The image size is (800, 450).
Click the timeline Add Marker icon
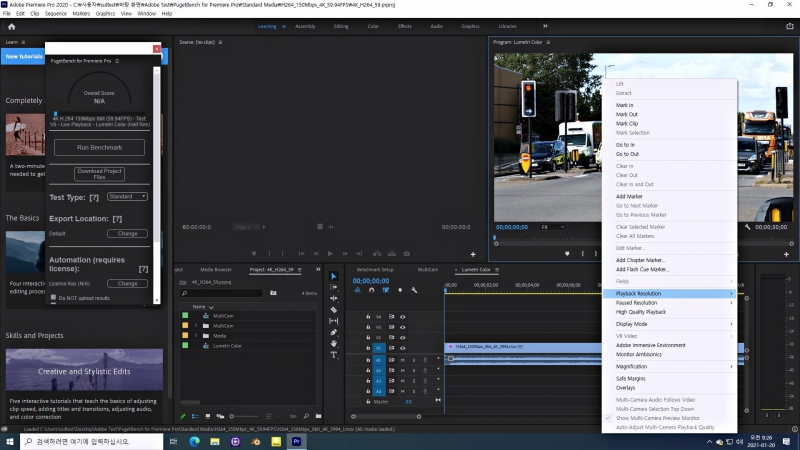coord(400,290)
